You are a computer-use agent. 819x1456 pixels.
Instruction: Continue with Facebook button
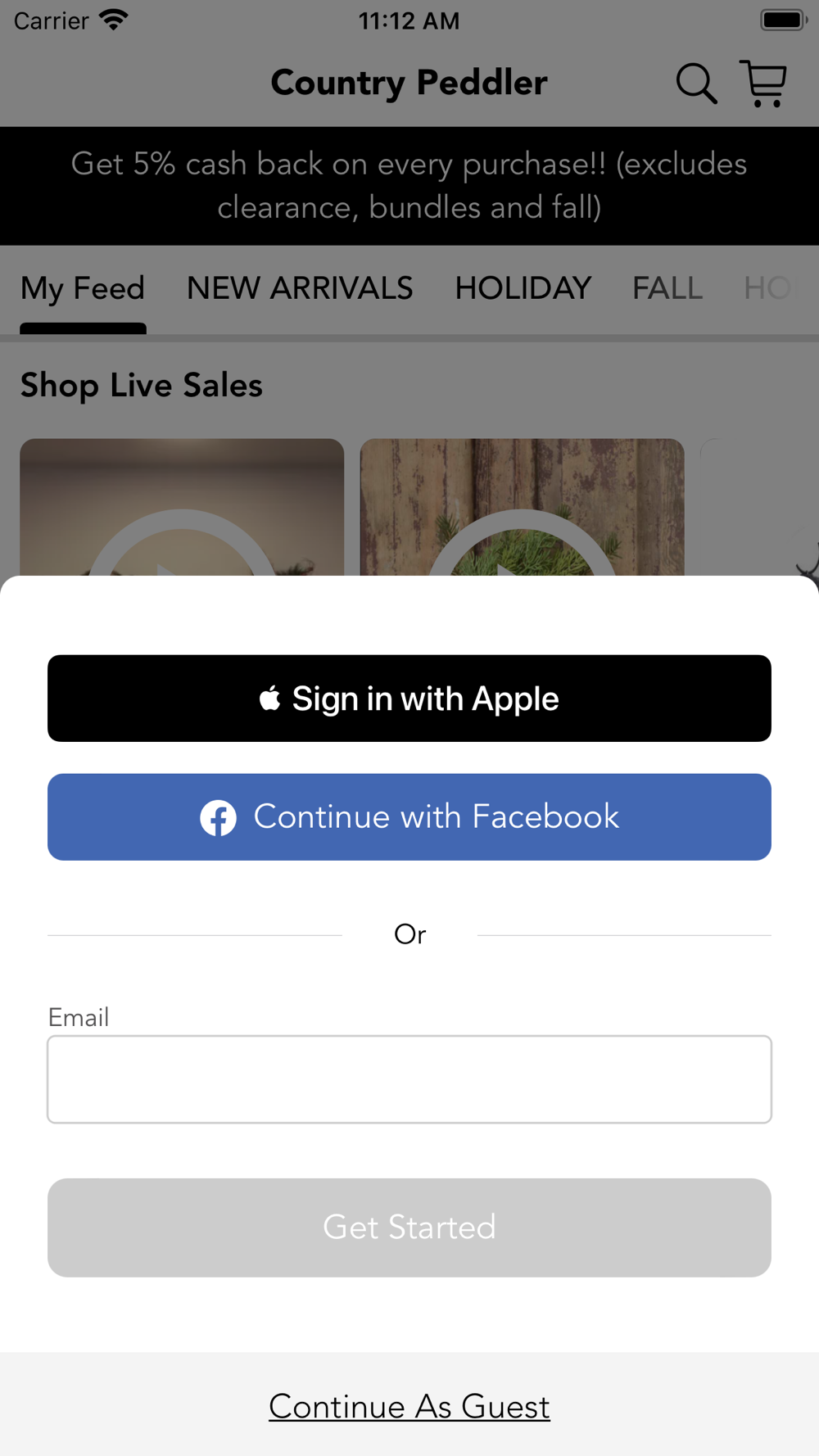point(409,817)
